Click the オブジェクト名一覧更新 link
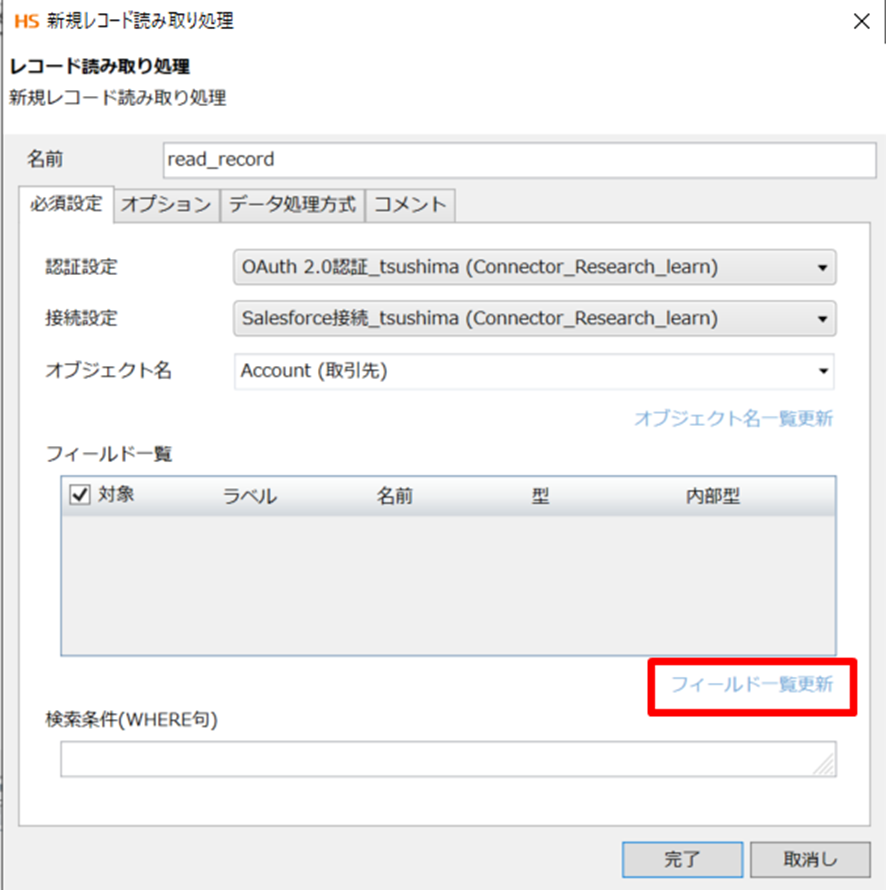886x890 pixels. pyautogui.click(x=733, y=419)
